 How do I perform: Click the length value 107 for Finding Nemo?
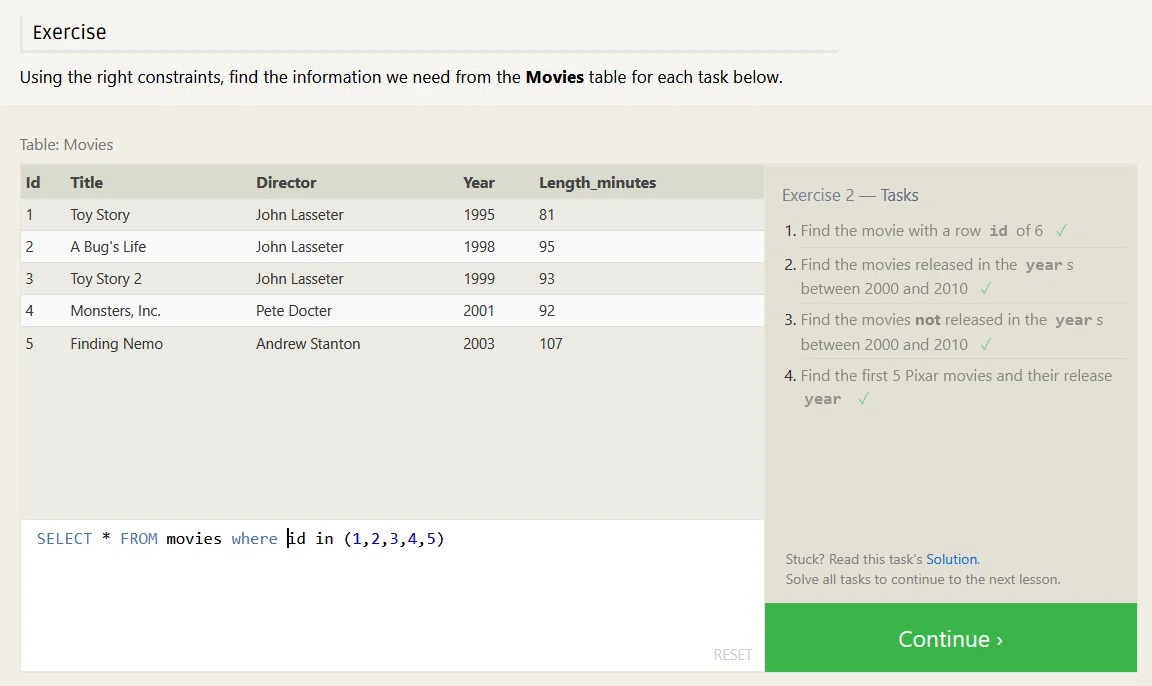tap(550, 344)
